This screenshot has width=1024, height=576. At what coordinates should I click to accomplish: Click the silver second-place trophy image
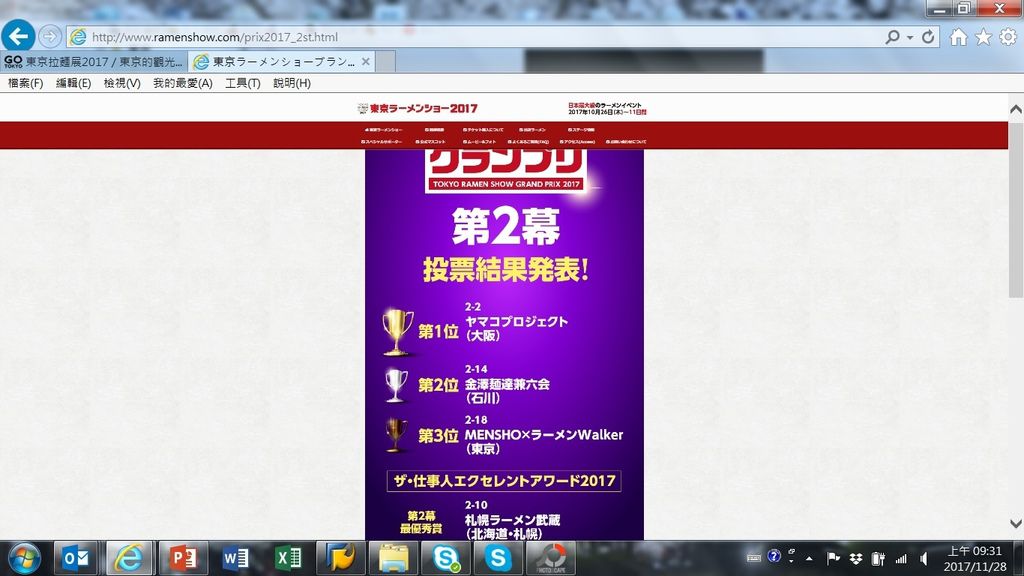396,386
